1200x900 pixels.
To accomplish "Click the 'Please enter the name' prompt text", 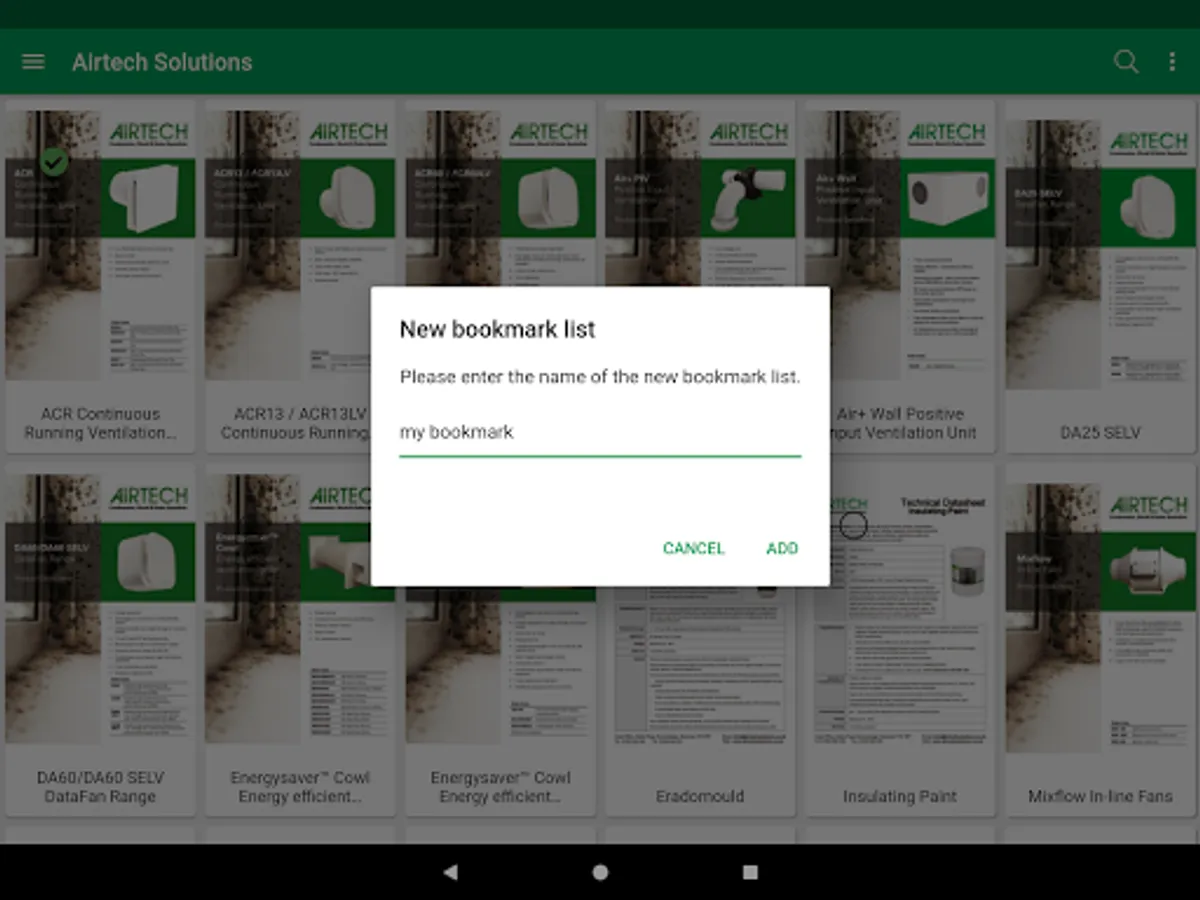I will (x=600, y=377).
